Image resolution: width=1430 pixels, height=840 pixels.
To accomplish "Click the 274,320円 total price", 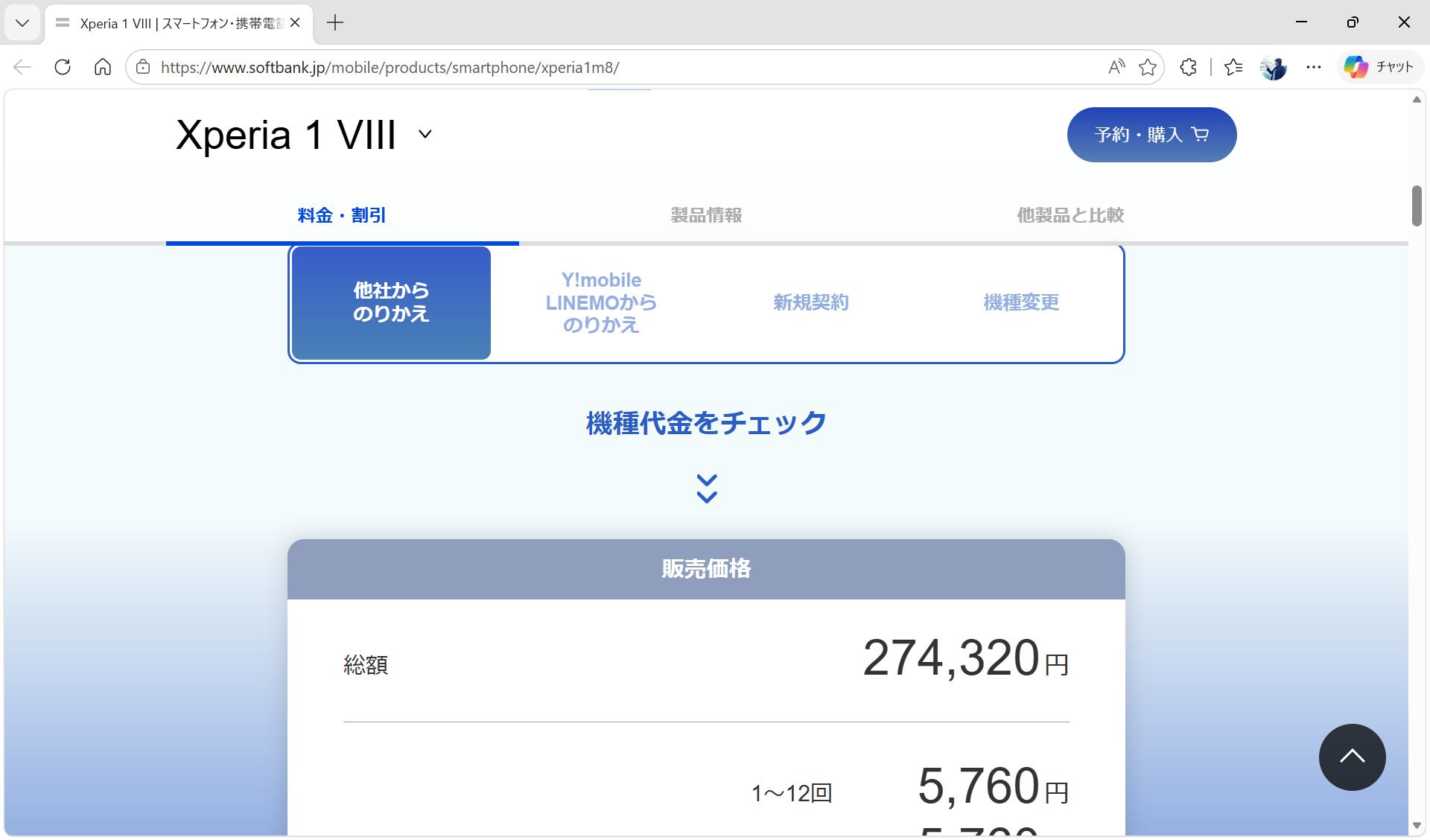I will point(965,658).
